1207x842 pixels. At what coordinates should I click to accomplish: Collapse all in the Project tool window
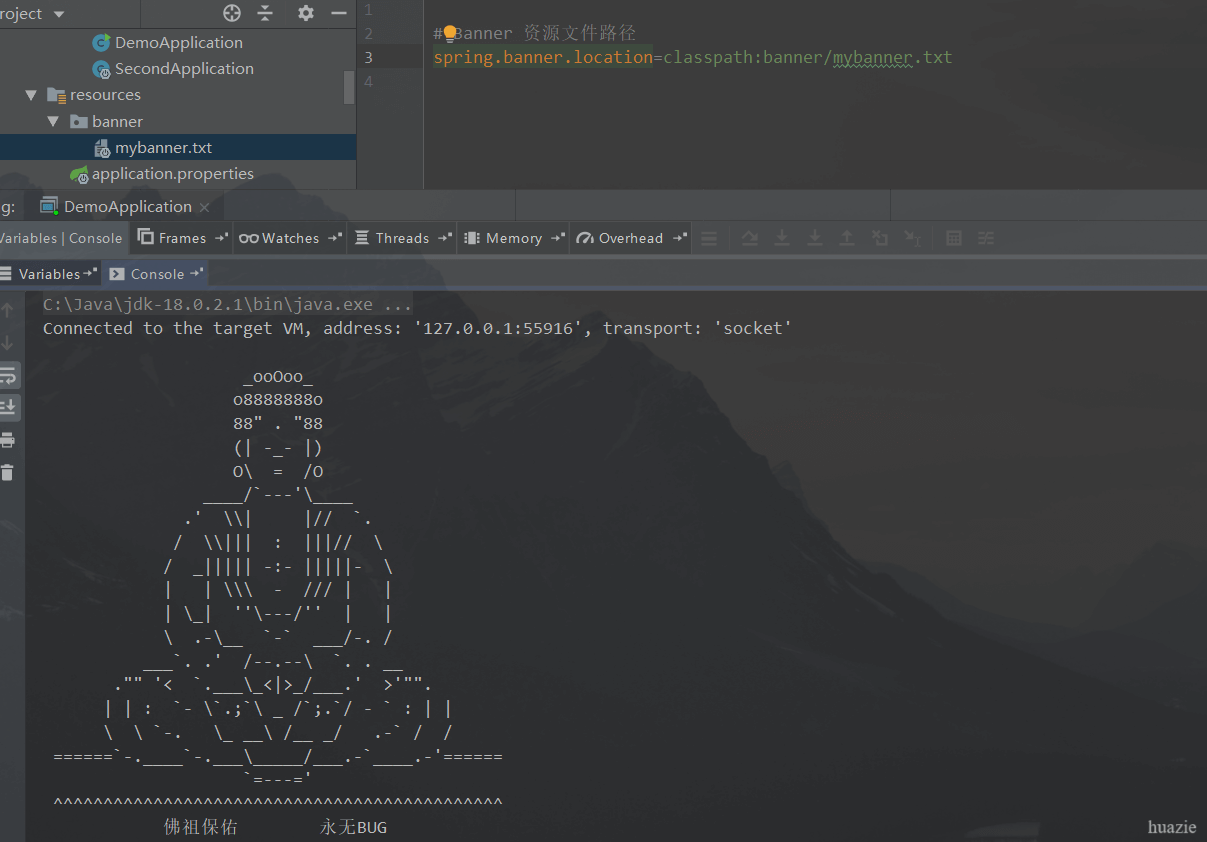point(265,13)
